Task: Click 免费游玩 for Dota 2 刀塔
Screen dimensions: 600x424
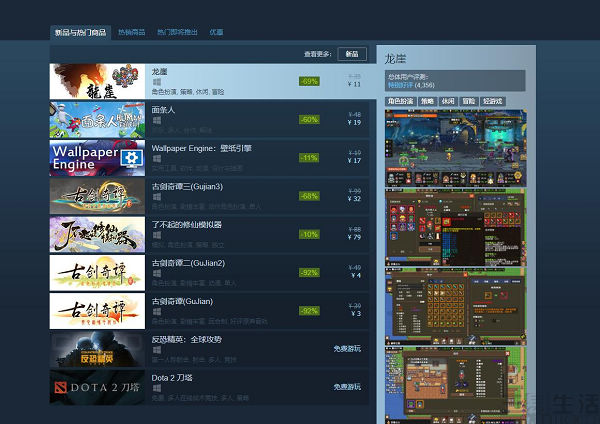Action: pyautogui.click(x=347, y=387)
